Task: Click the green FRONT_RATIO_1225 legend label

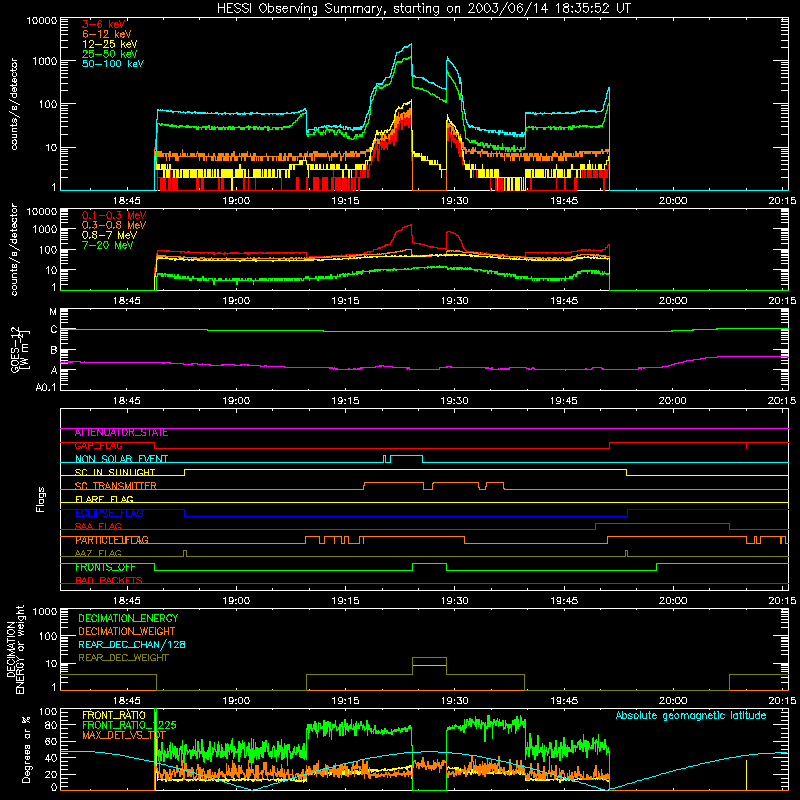Action: point(129,725)
